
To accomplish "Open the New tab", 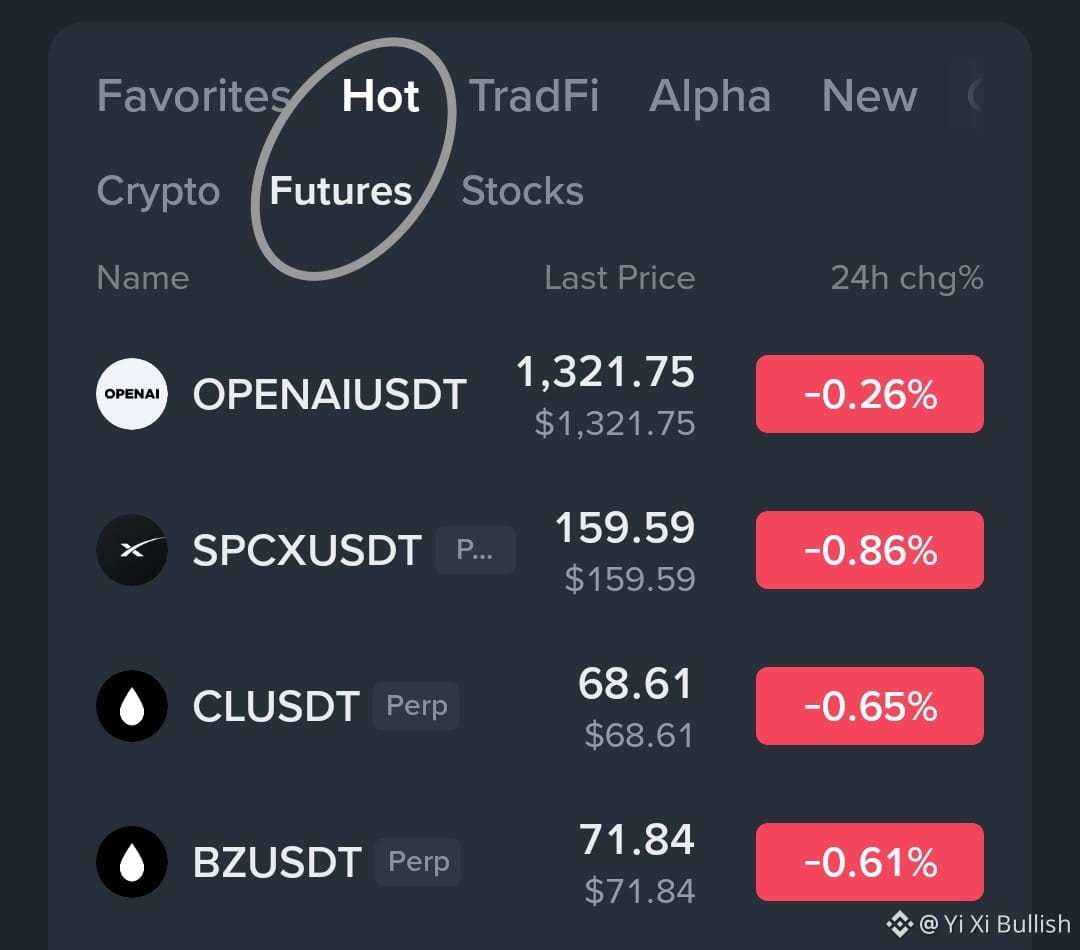I will click(x=869, y=95).
